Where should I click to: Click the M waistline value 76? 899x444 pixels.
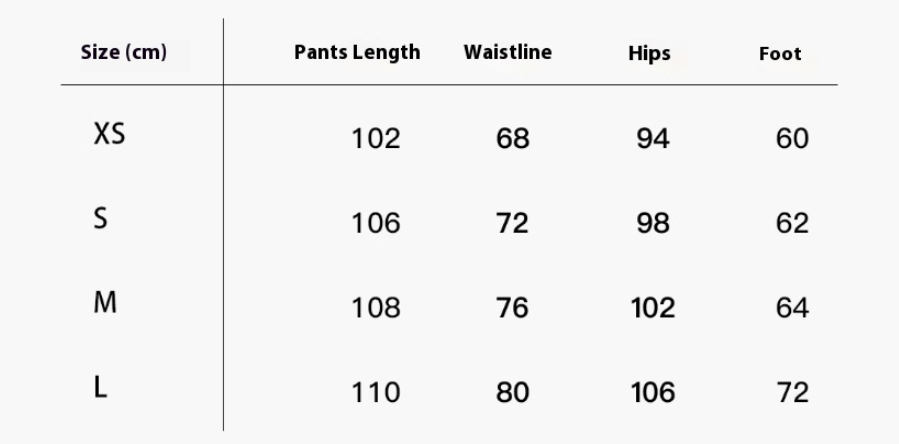click(512, 308)
